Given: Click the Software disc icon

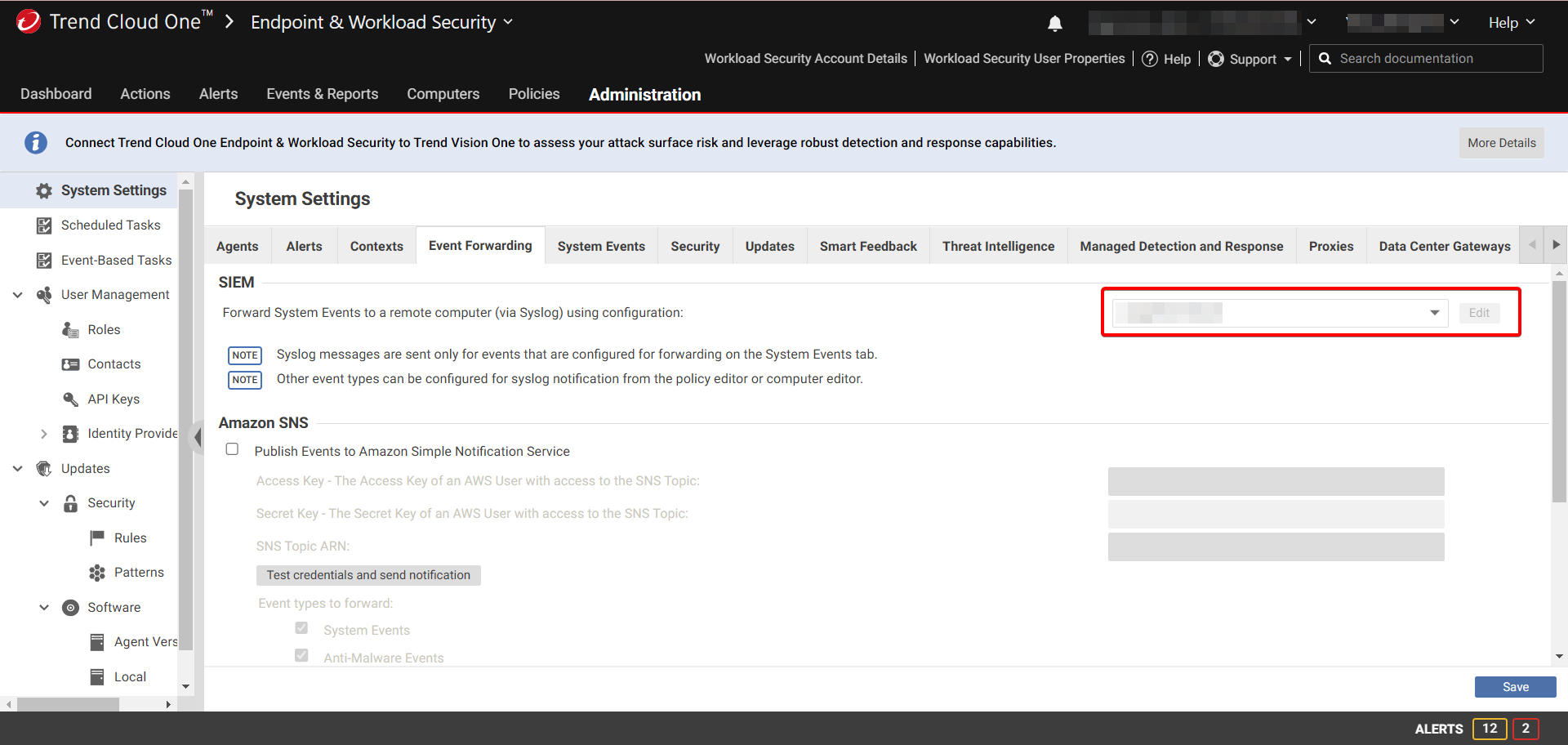Looking at the screenshot, I should point(71,608).
